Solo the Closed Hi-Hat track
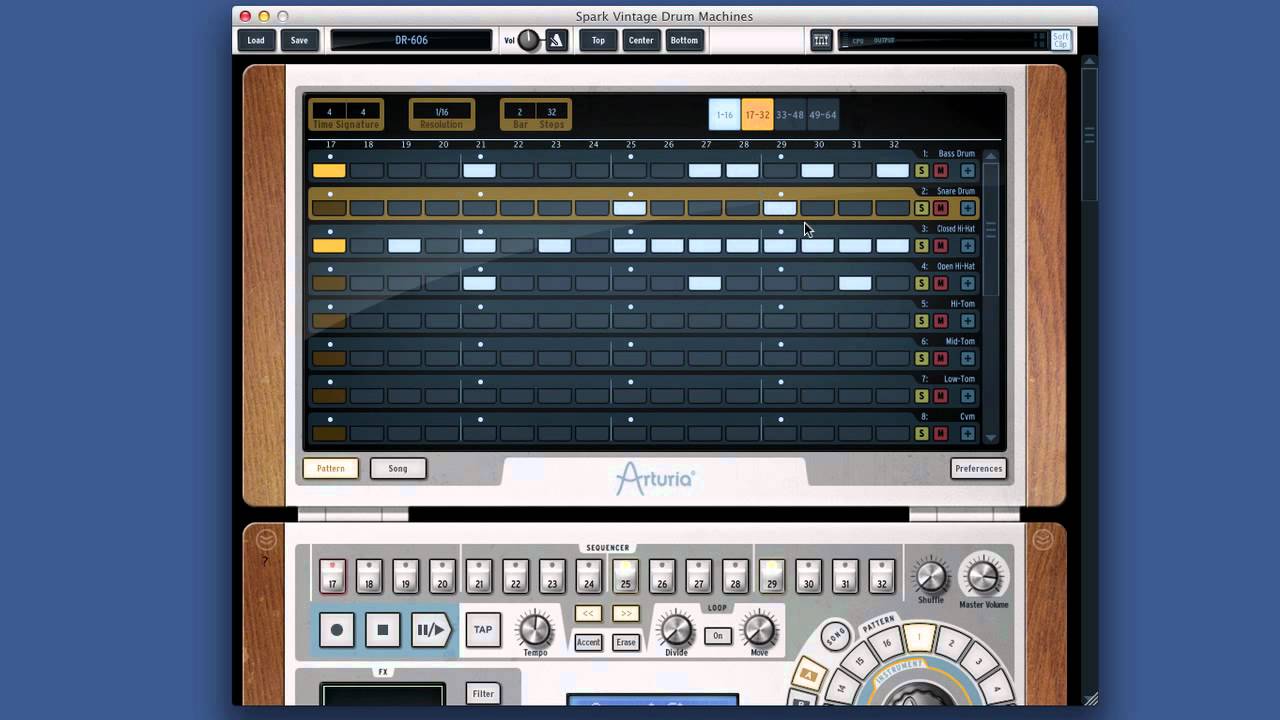This screenshot has width=1280, height=720. (922, 246)
